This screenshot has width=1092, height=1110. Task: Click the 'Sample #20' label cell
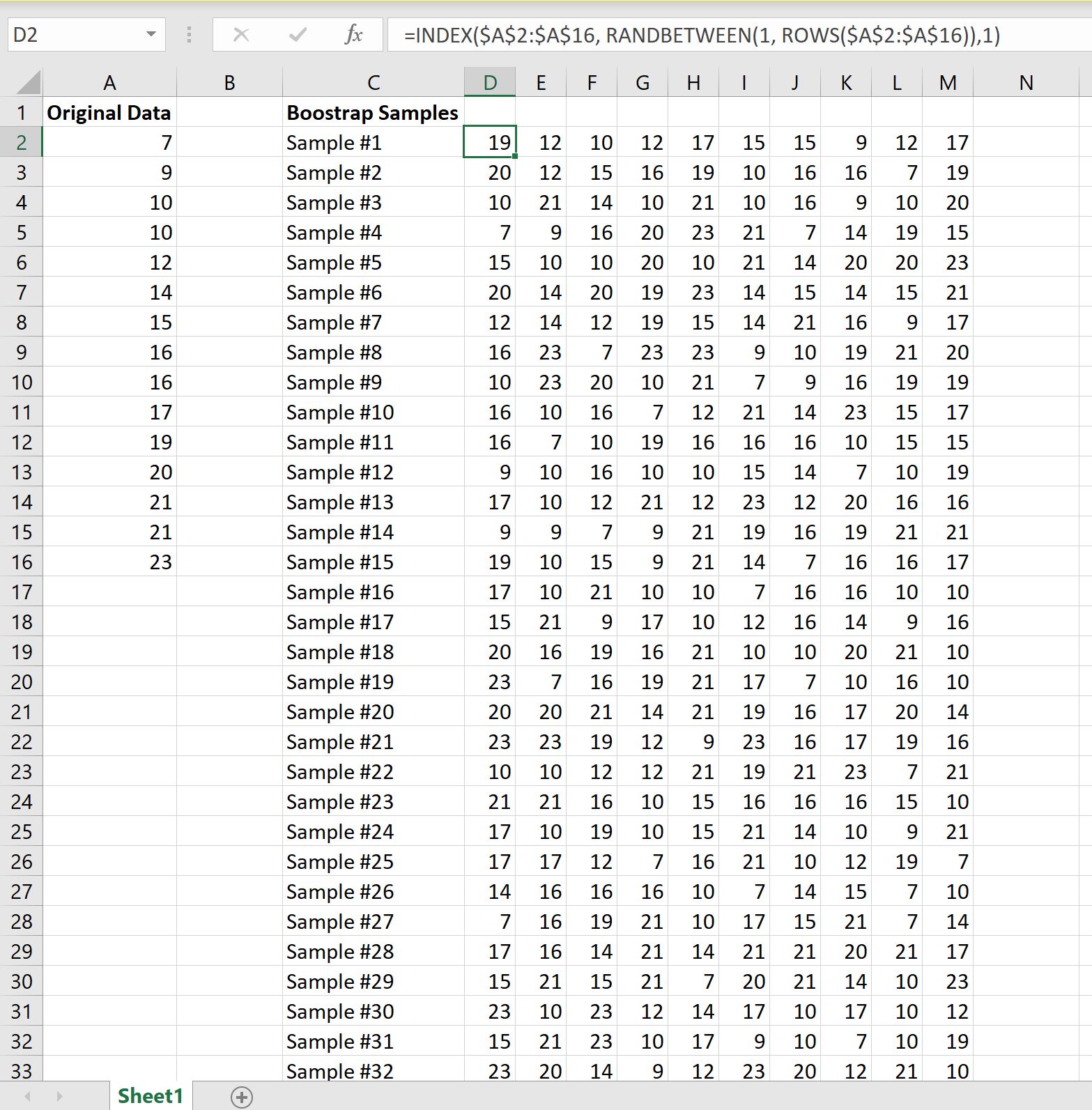pos(374,711)
